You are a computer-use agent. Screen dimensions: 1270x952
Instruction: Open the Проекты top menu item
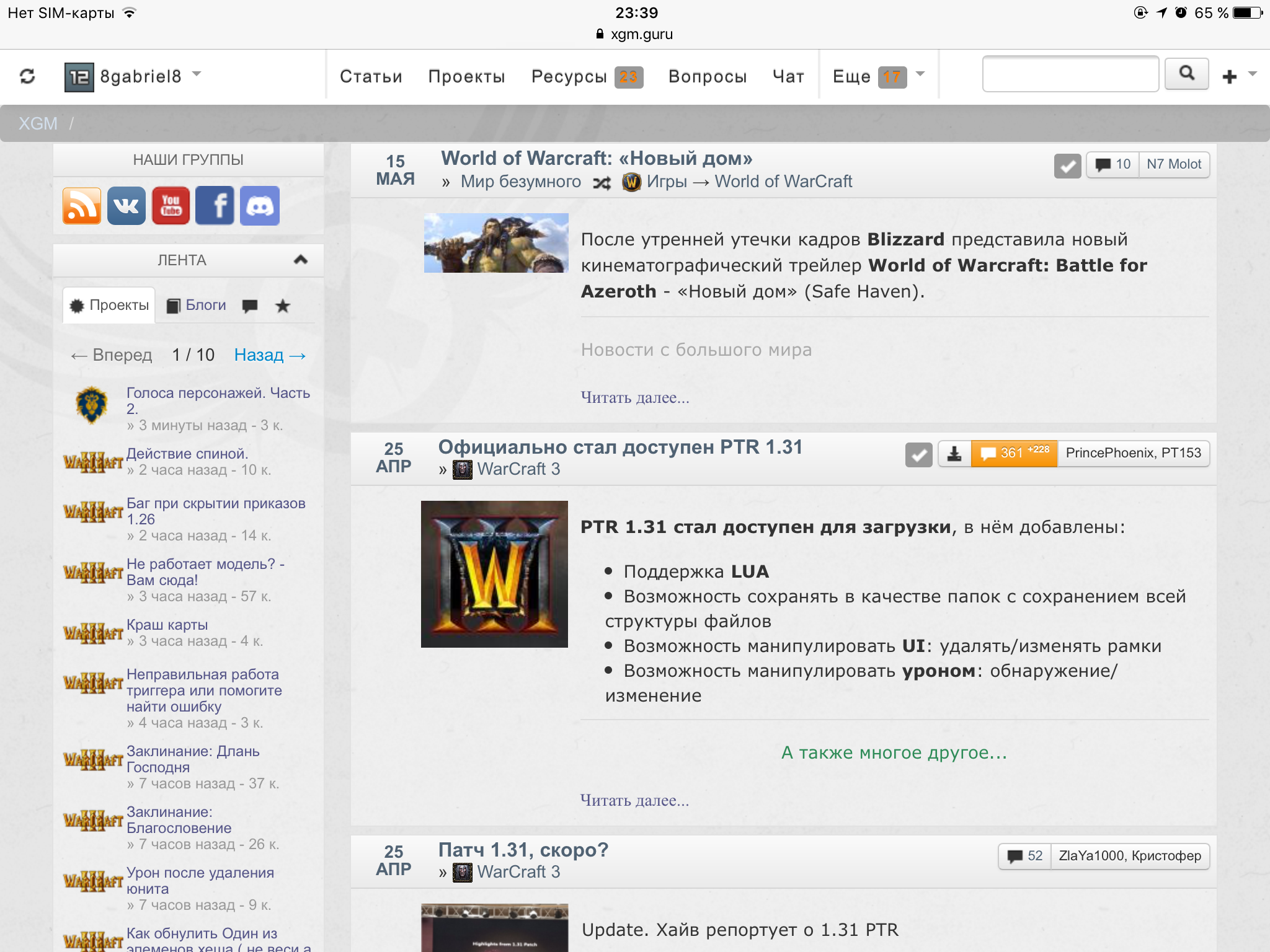tap(466, 76)
